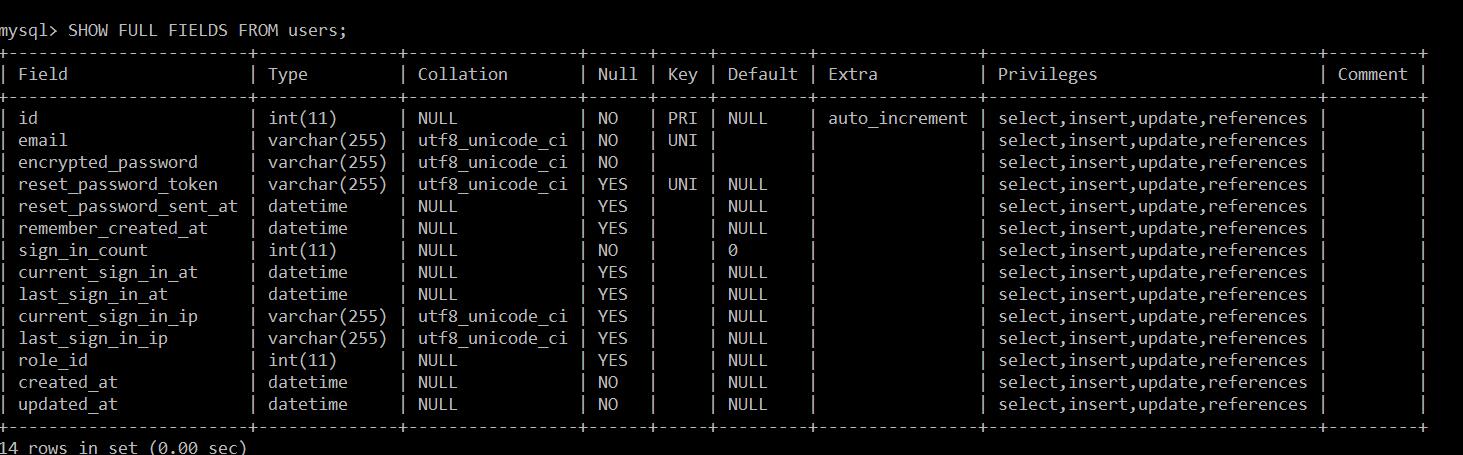Click the remember_created_at field name

pos(113,228)
